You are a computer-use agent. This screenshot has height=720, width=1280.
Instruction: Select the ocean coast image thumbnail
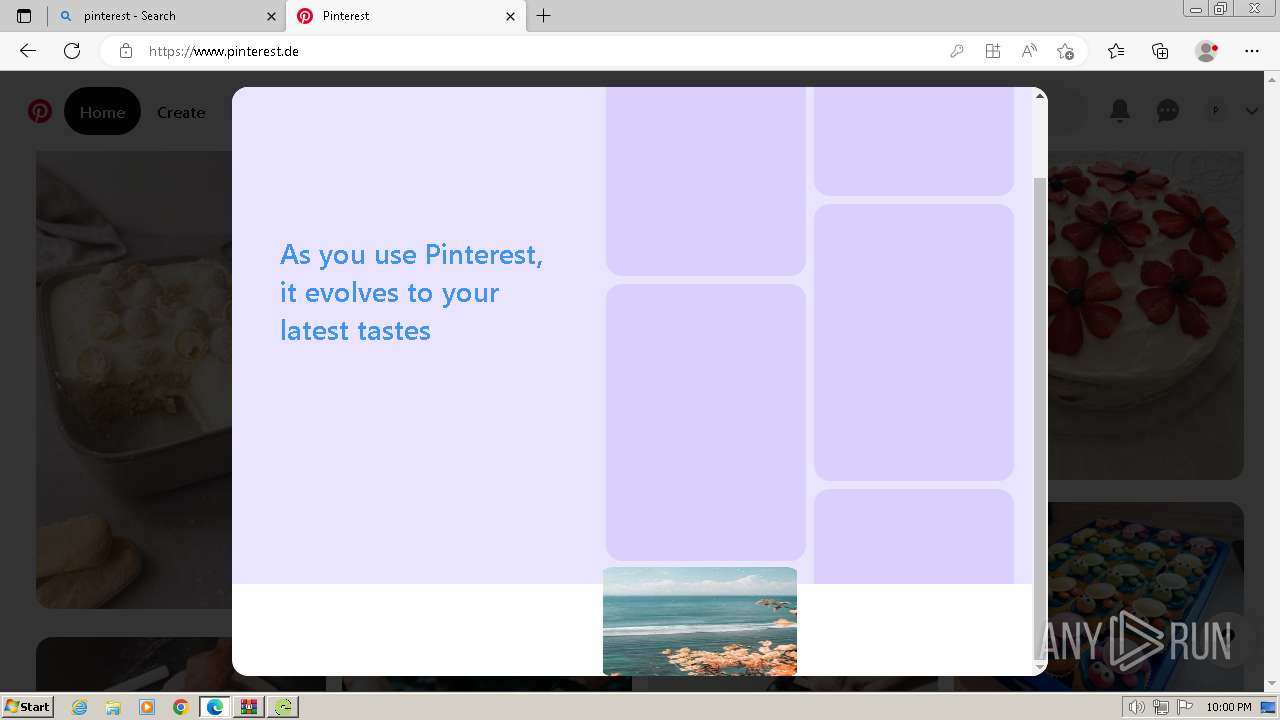(700, 621)
